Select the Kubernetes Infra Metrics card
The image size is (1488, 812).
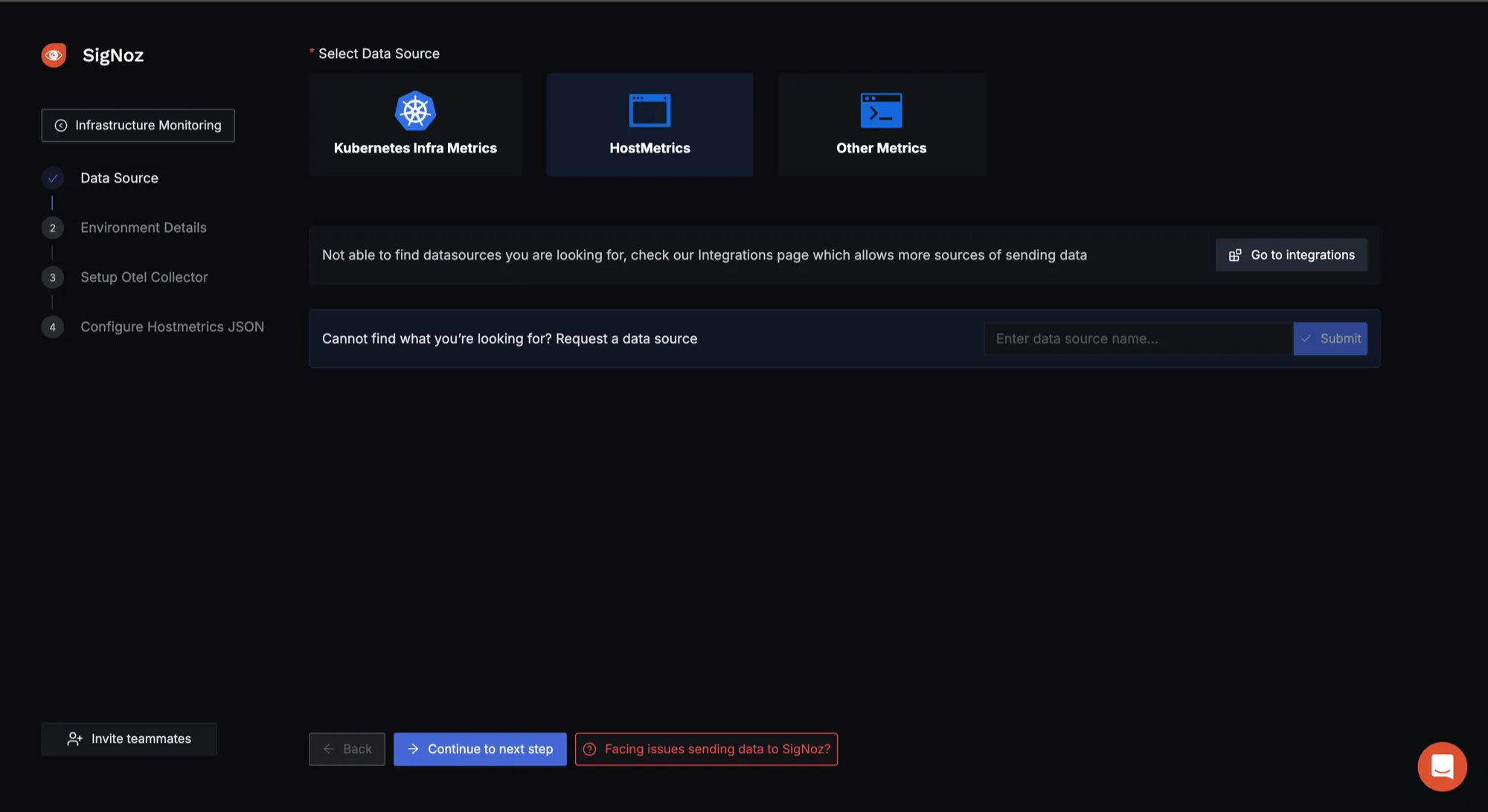coord(415,124)
